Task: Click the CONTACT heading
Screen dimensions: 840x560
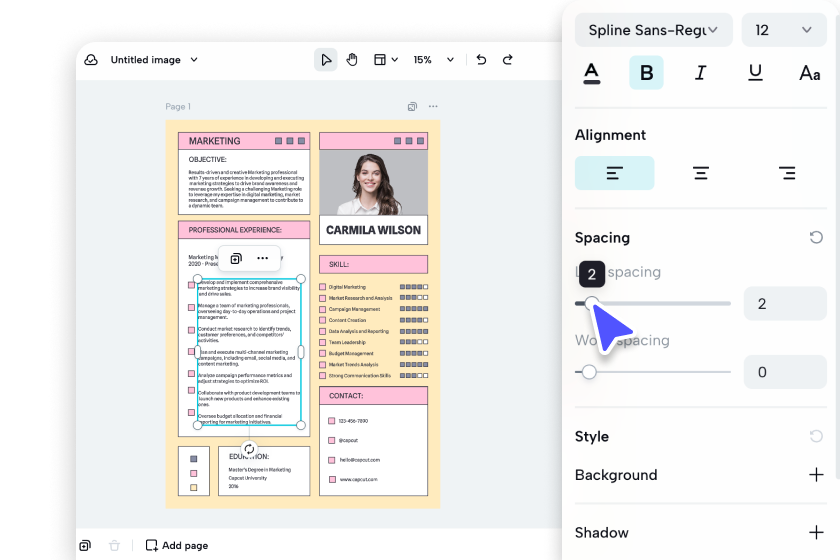Action: (346, 395)
